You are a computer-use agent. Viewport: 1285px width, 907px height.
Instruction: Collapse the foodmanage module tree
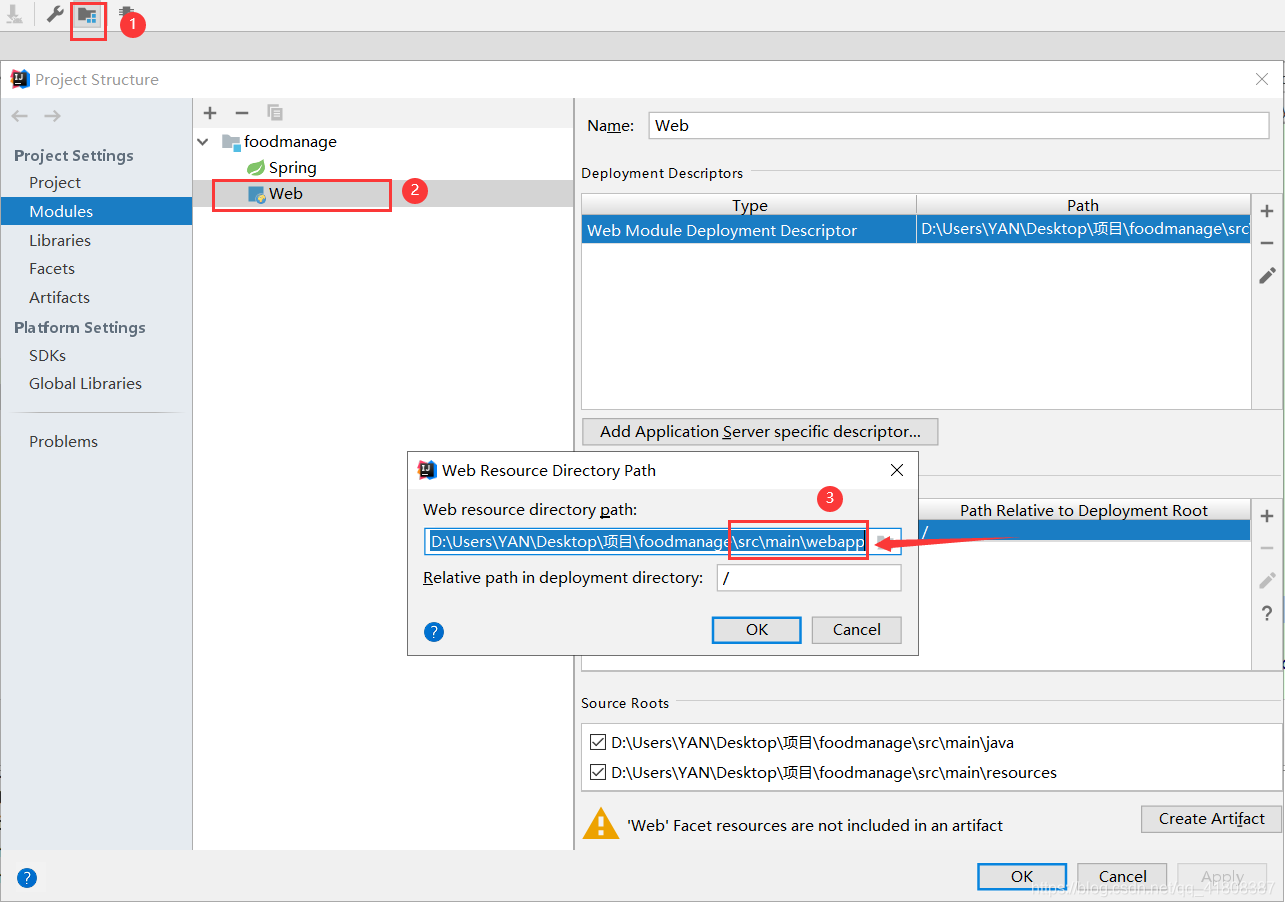[x=204, y=142]
